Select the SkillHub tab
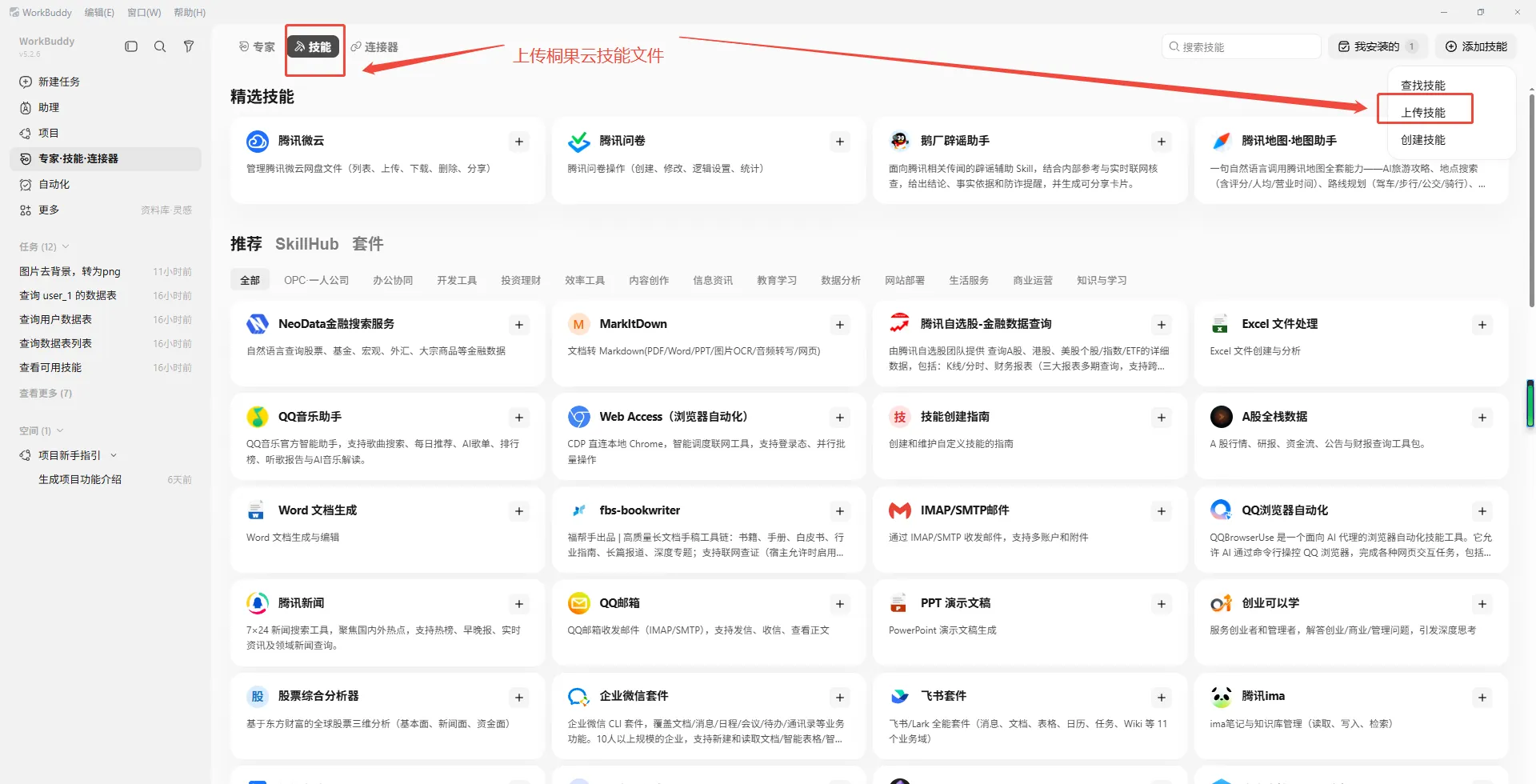 click(x=307, y=244)
